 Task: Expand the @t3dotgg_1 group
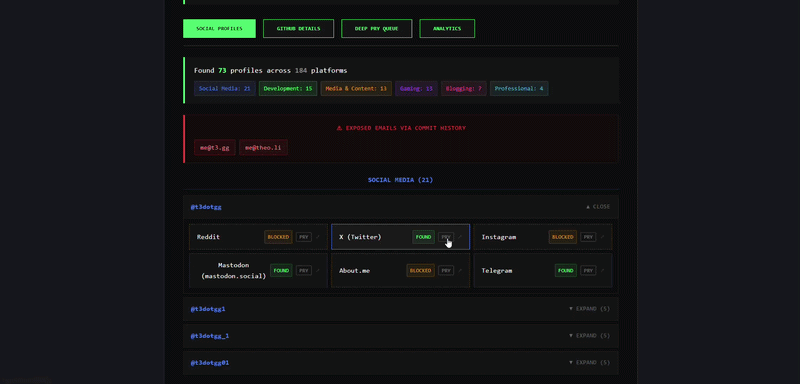coord(589,336)
